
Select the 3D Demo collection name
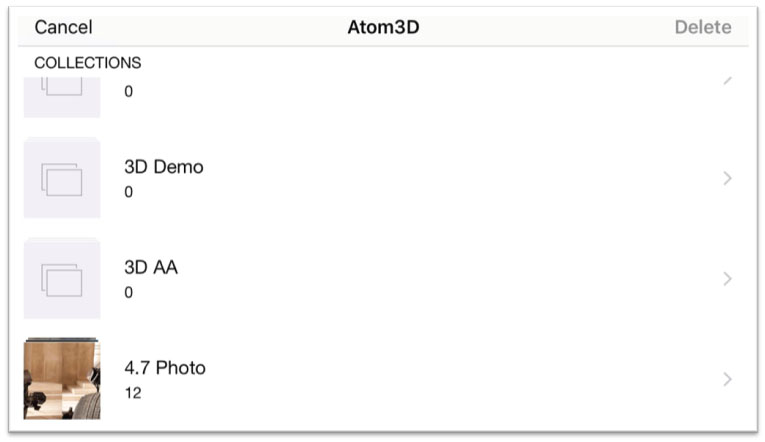click(164, 167)
